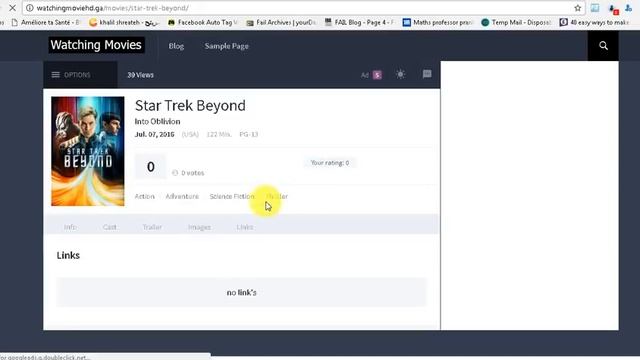
Task: Click the Into Oblivion tagline
Action: (x=158, y=122)
